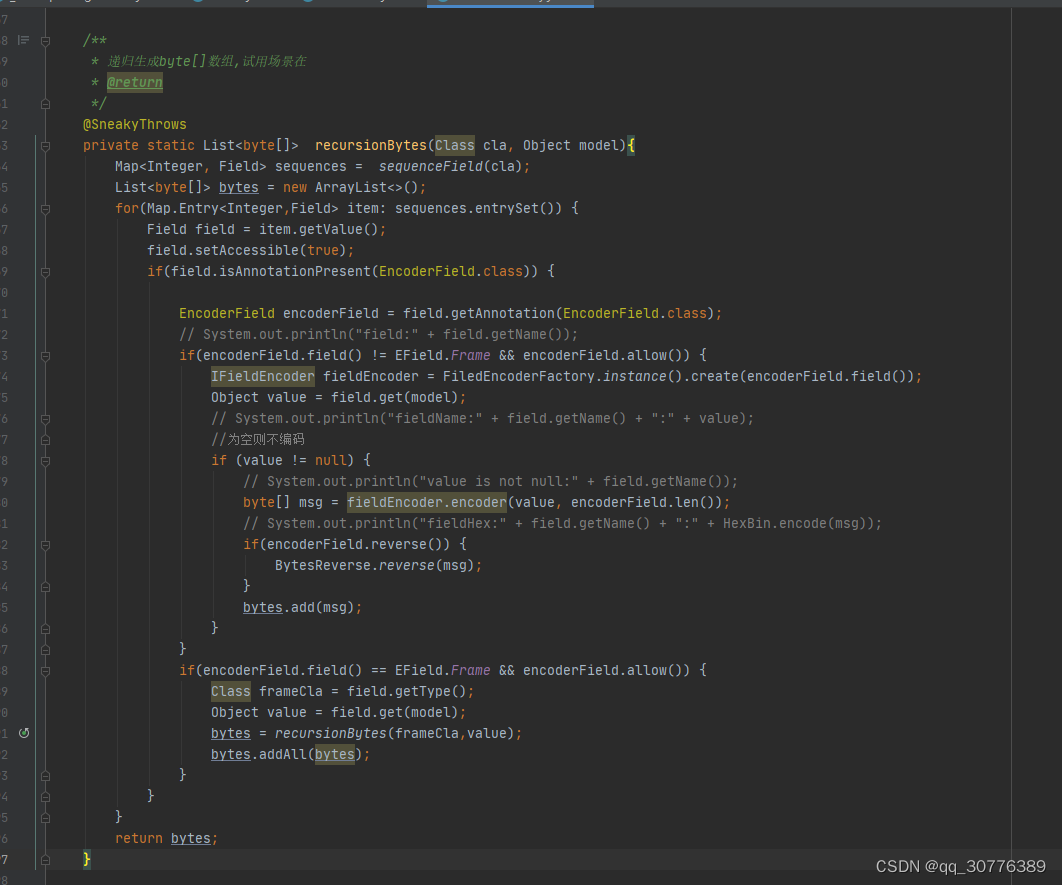Screen dimensions: 1062x885
Task: Click 'item.getValue()' call
Action: [x=318, y=230]
